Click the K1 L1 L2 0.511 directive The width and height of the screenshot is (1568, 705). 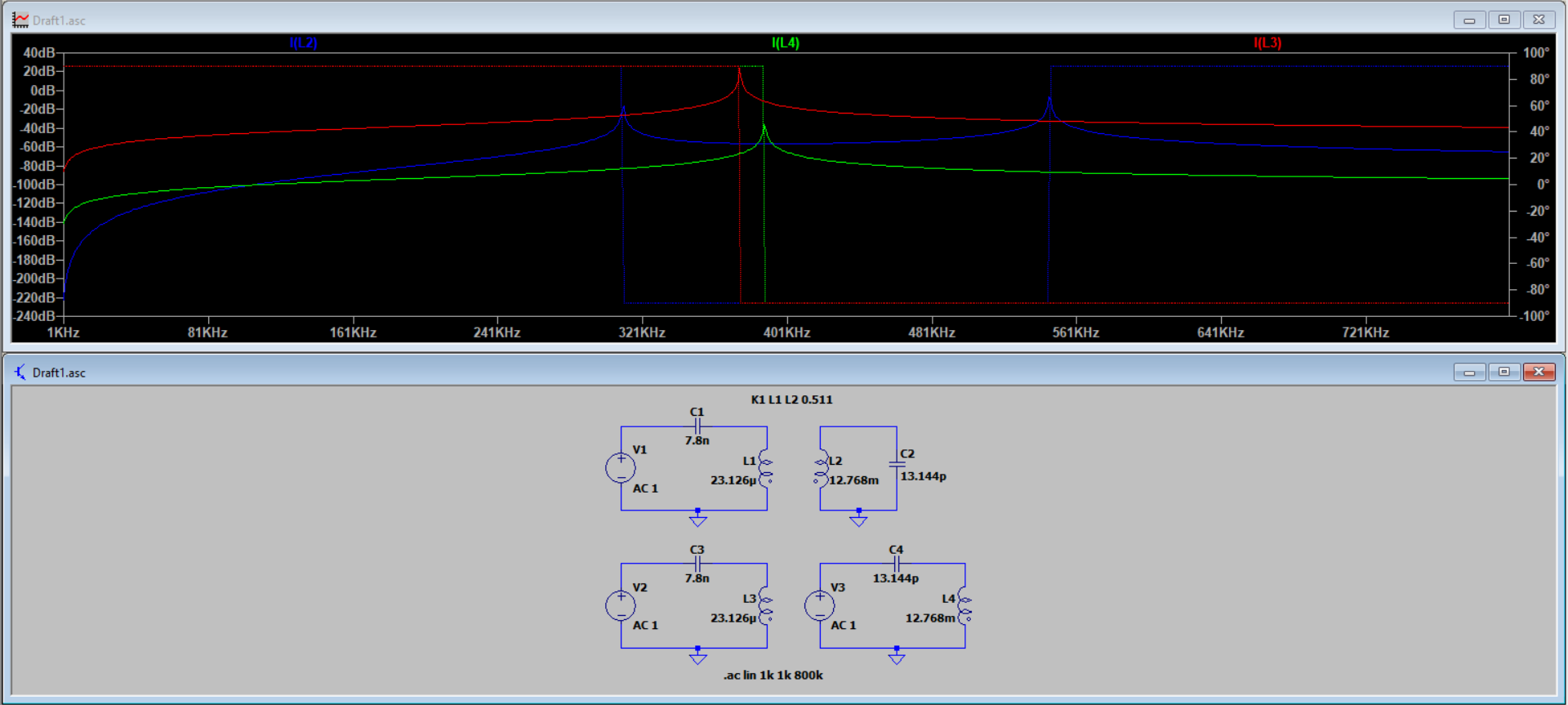pyautogui.click(x=791, y=399)
